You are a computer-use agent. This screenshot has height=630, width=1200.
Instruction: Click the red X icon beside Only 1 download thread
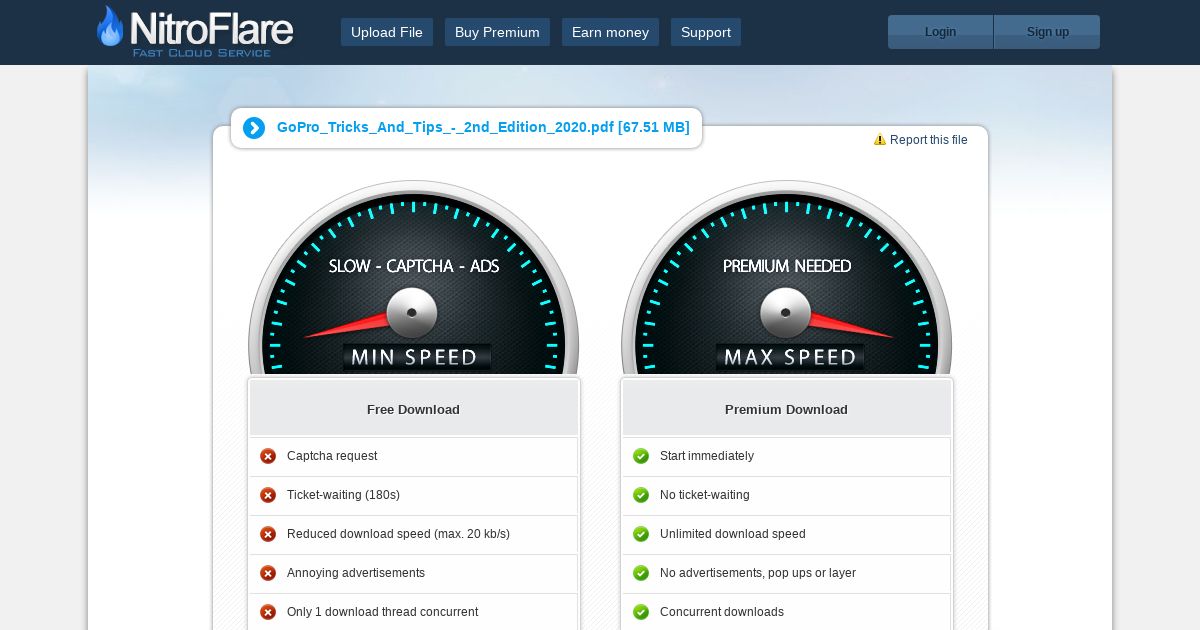tap(268, 612)
